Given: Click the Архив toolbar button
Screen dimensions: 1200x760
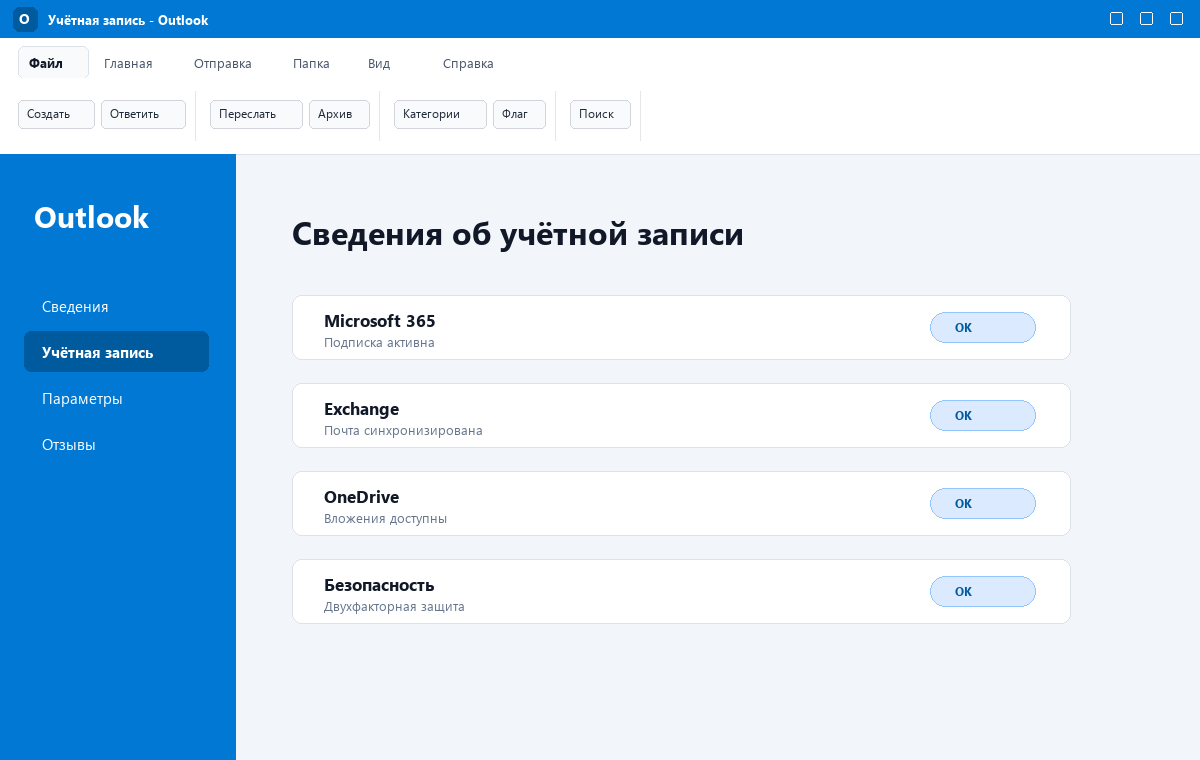Looking at the screenshot, I should click(x=339, y=114).
